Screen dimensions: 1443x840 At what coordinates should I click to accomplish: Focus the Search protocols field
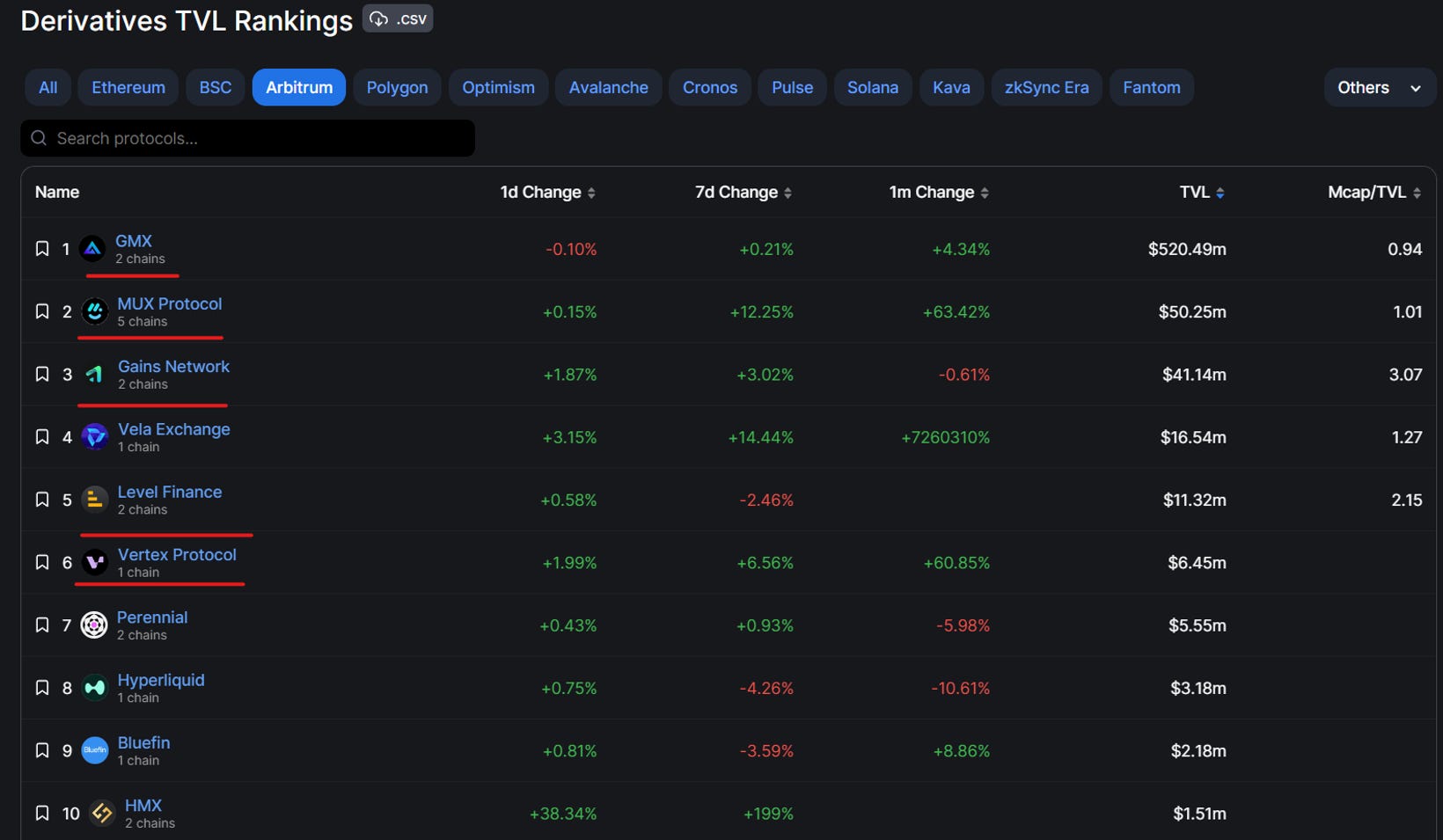coord(247,138)
